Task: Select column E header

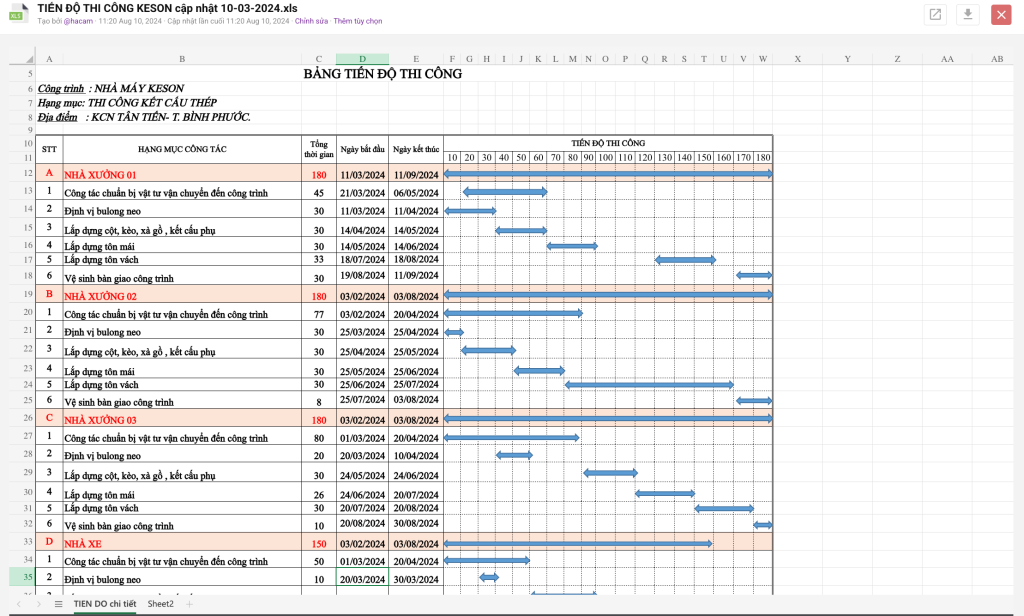Action: pos(416,59)
